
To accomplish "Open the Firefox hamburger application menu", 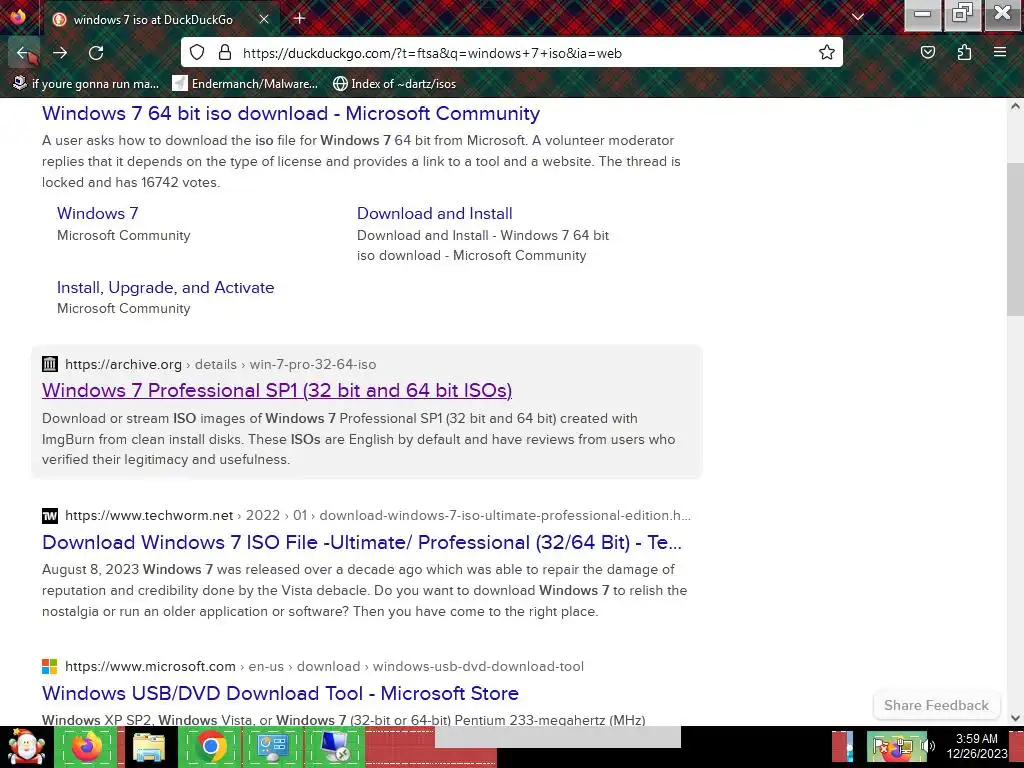I will click(x=1000, y=52).
